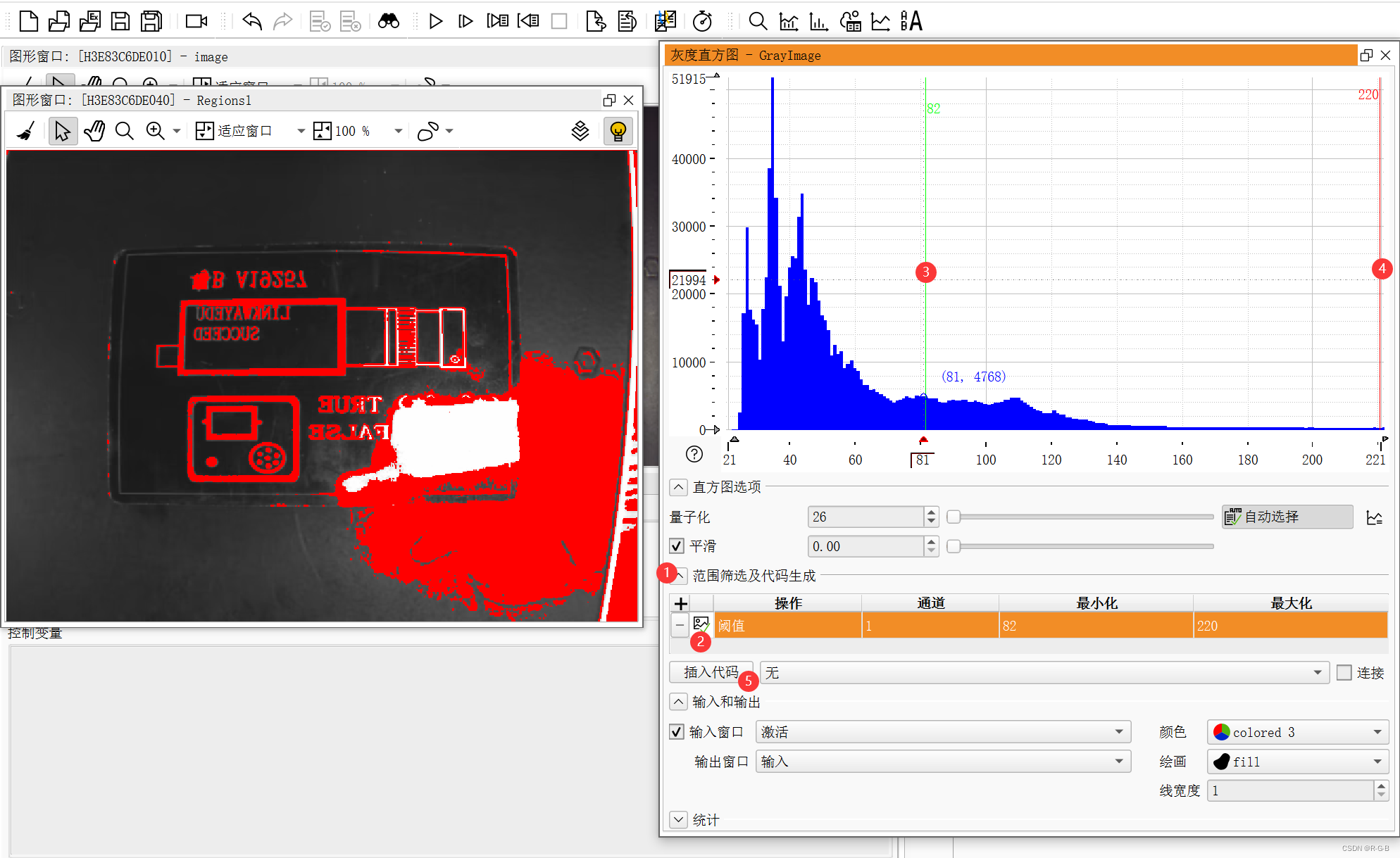Increase quantization with stepper arrow
Screen dimensions: 1400x858
coord(931,512)
